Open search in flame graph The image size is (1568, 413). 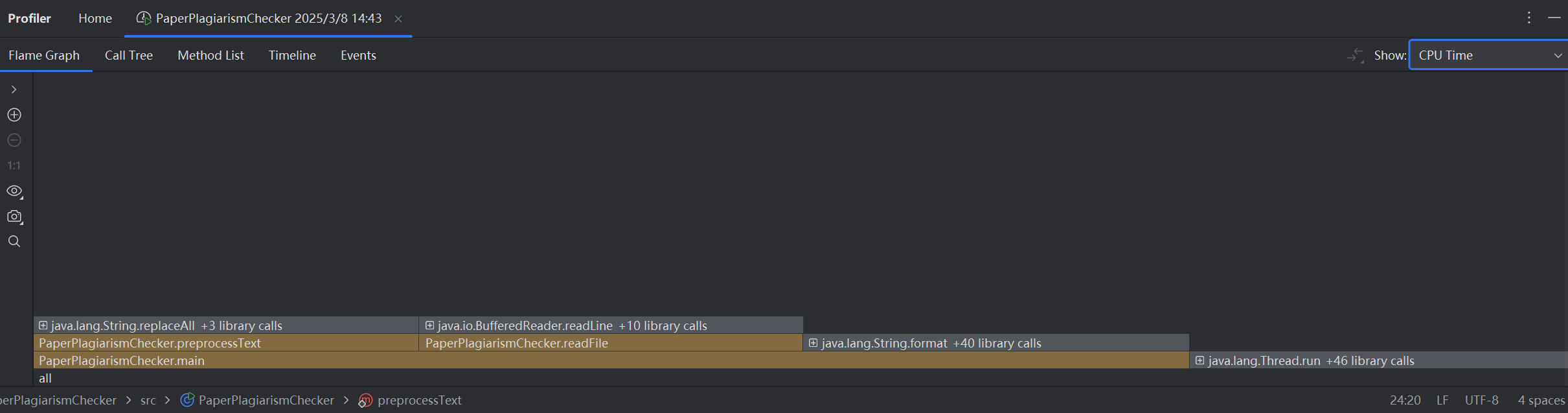click(x=14, y=241)
